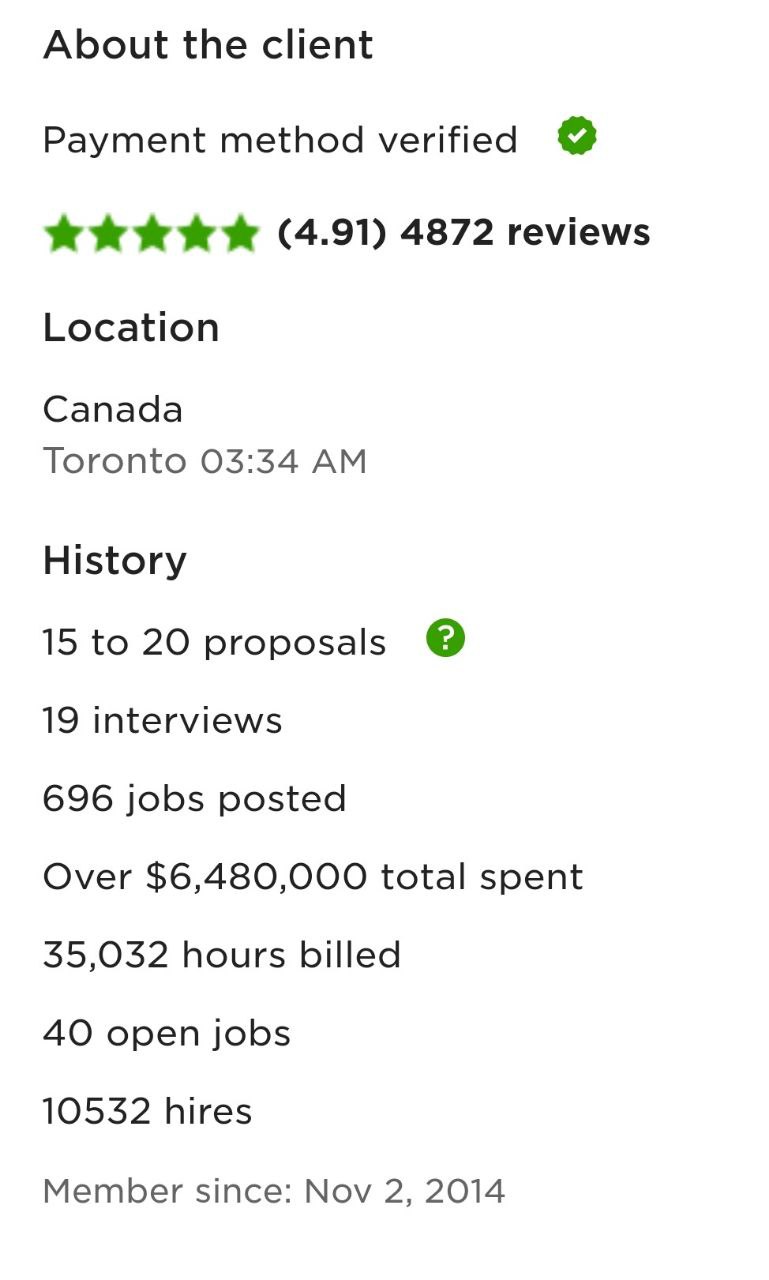Select the 4872 reviews text

click(x=525, y=232)
